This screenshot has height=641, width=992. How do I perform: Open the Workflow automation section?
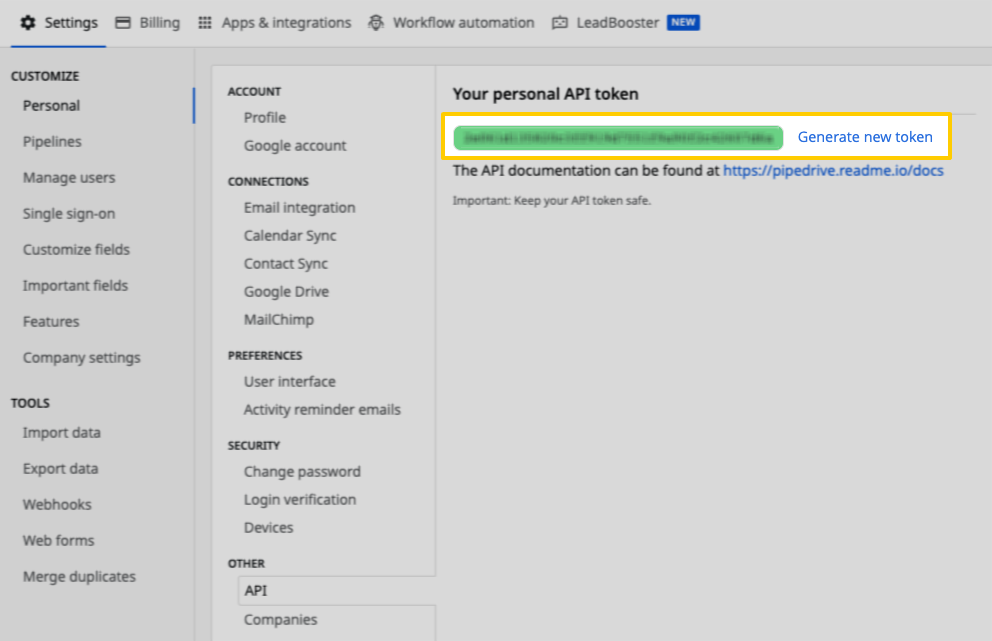pos(460,22)
